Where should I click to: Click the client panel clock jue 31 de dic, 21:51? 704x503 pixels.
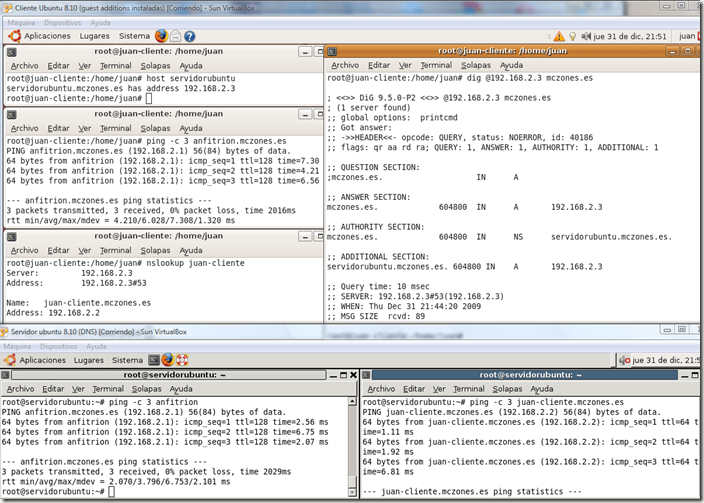tap(630, 36)
